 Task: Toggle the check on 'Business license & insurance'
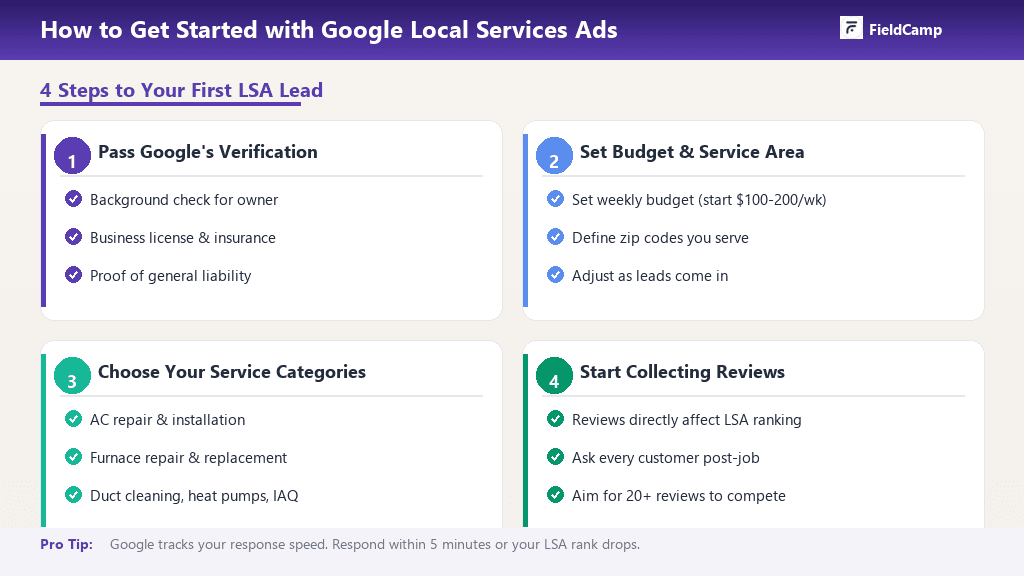73,237
